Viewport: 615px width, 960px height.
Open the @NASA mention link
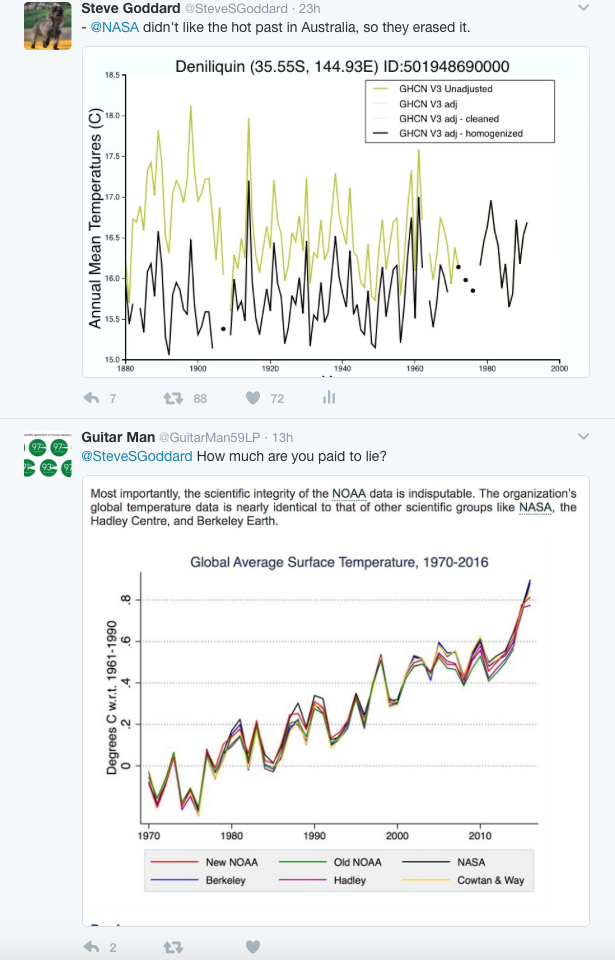[x=115, y=28]
